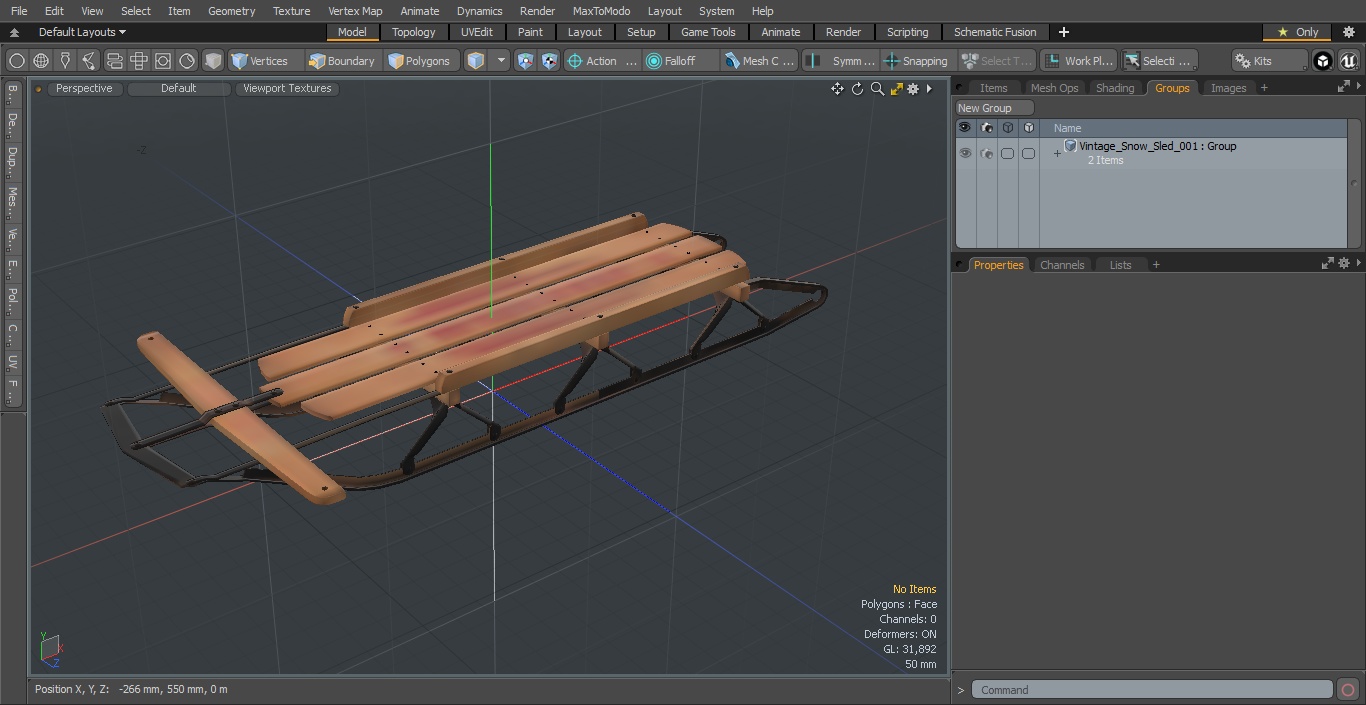The image size is (1366, 705).
Task: Click the layout settings gear at top right
Action: [1348, 32]
